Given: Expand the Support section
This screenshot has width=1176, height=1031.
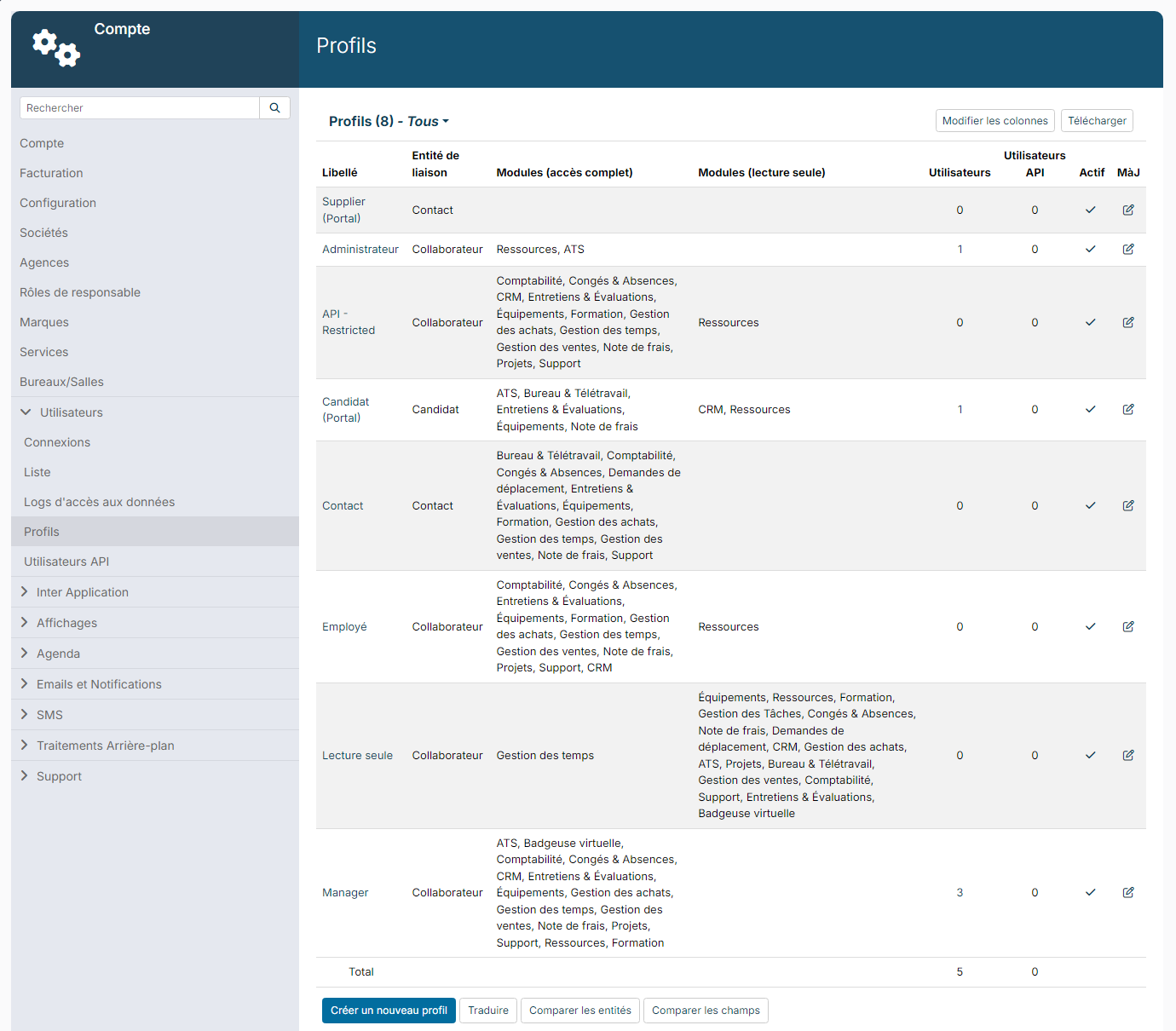Looking at the screenshot, I should 155,776.
